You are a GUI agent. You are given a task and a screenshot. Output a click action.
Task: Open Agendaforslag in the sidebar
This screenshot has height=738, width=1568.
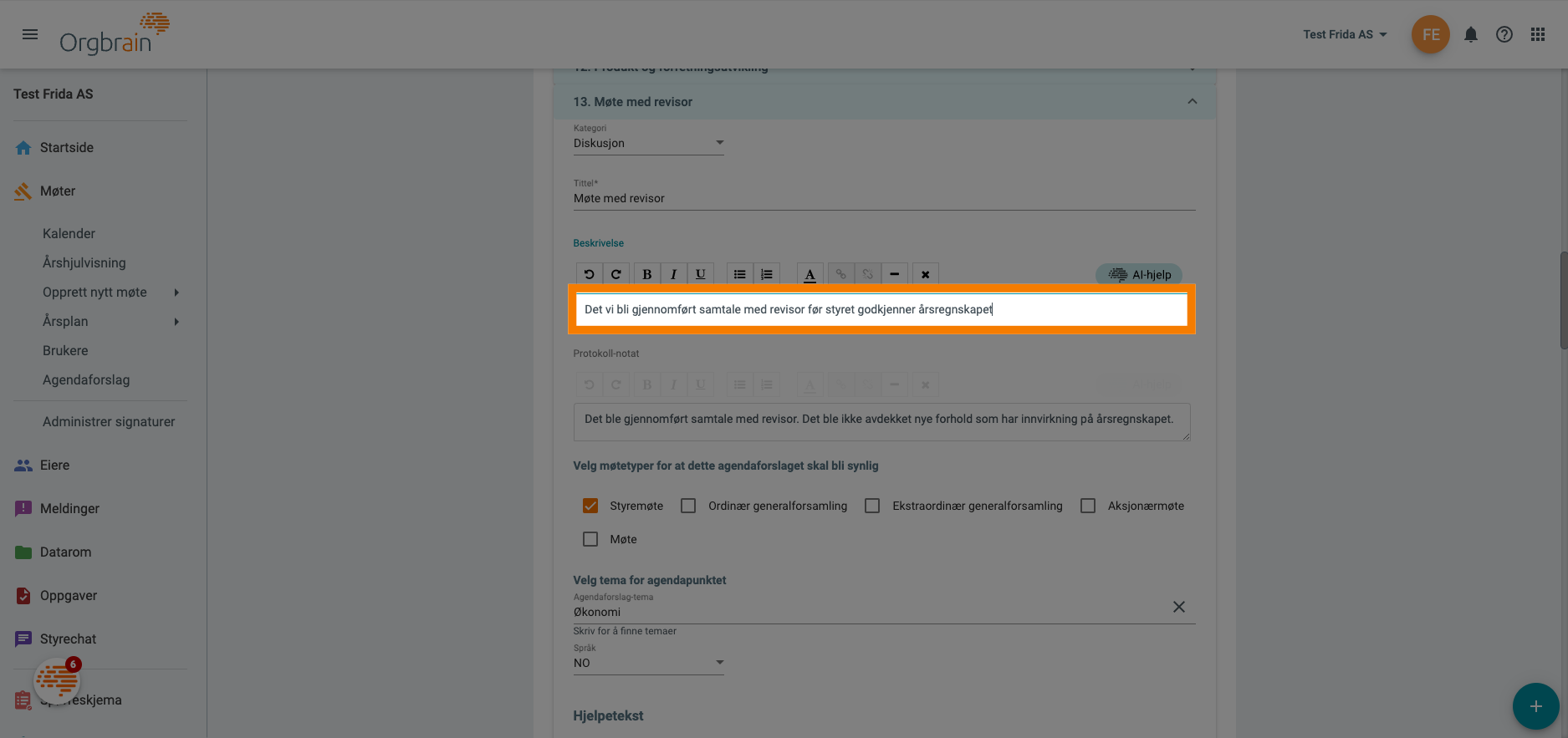click(86, 380)
